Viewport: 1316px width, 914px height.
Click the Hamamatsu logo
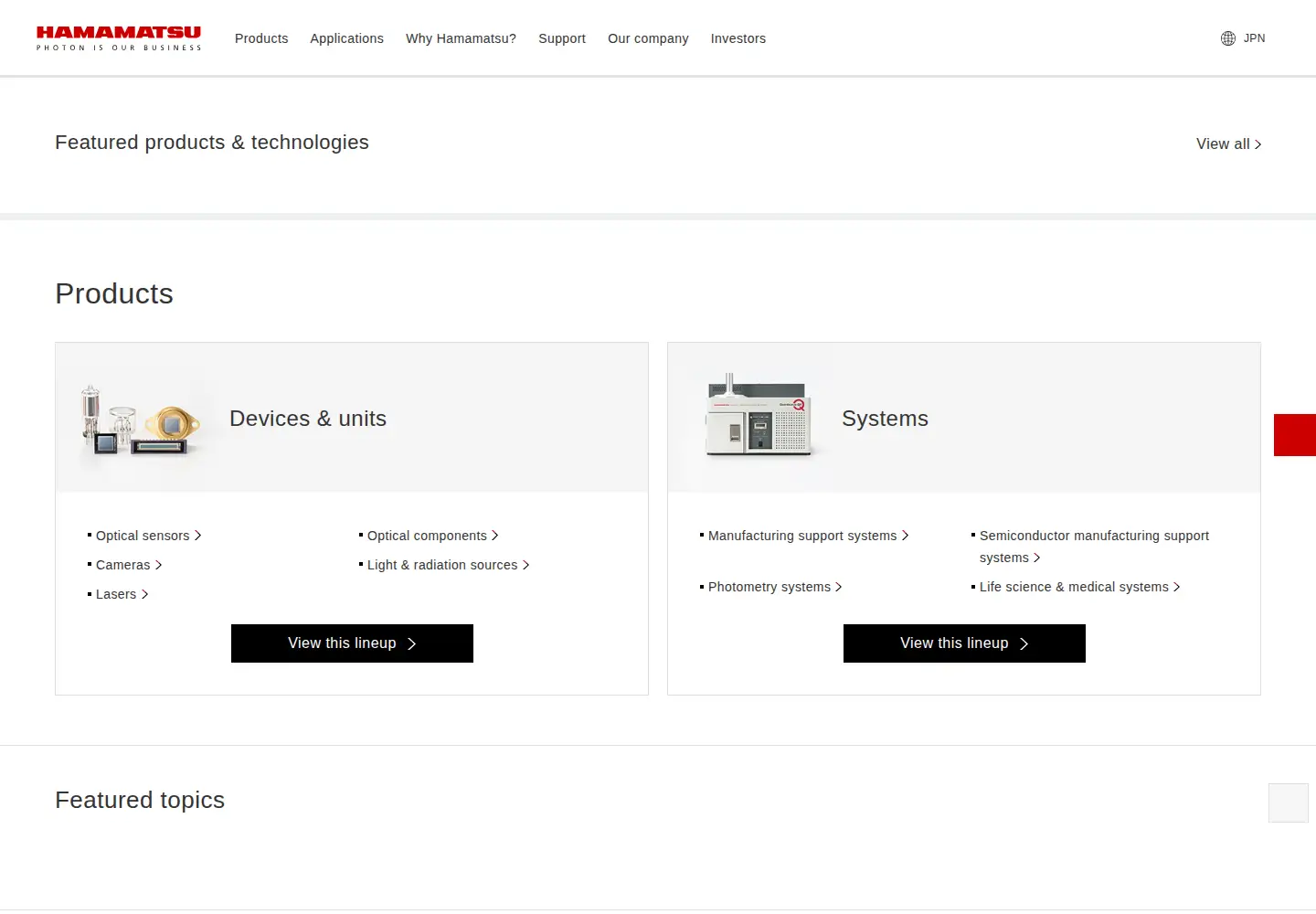click(x=119, y=38)
